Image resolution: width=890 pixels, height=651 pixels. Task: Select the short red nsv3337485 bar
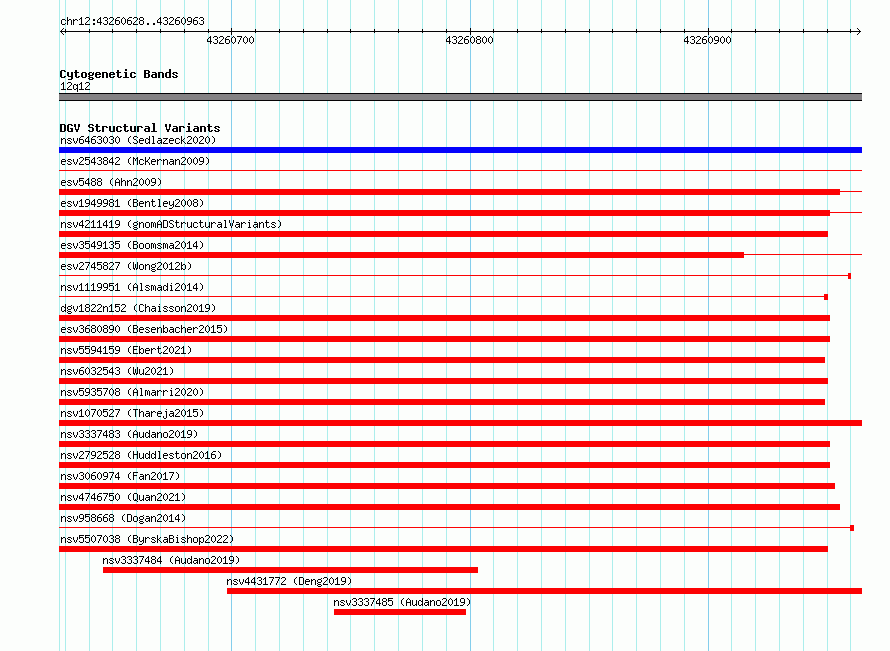(x=400, y=612)
